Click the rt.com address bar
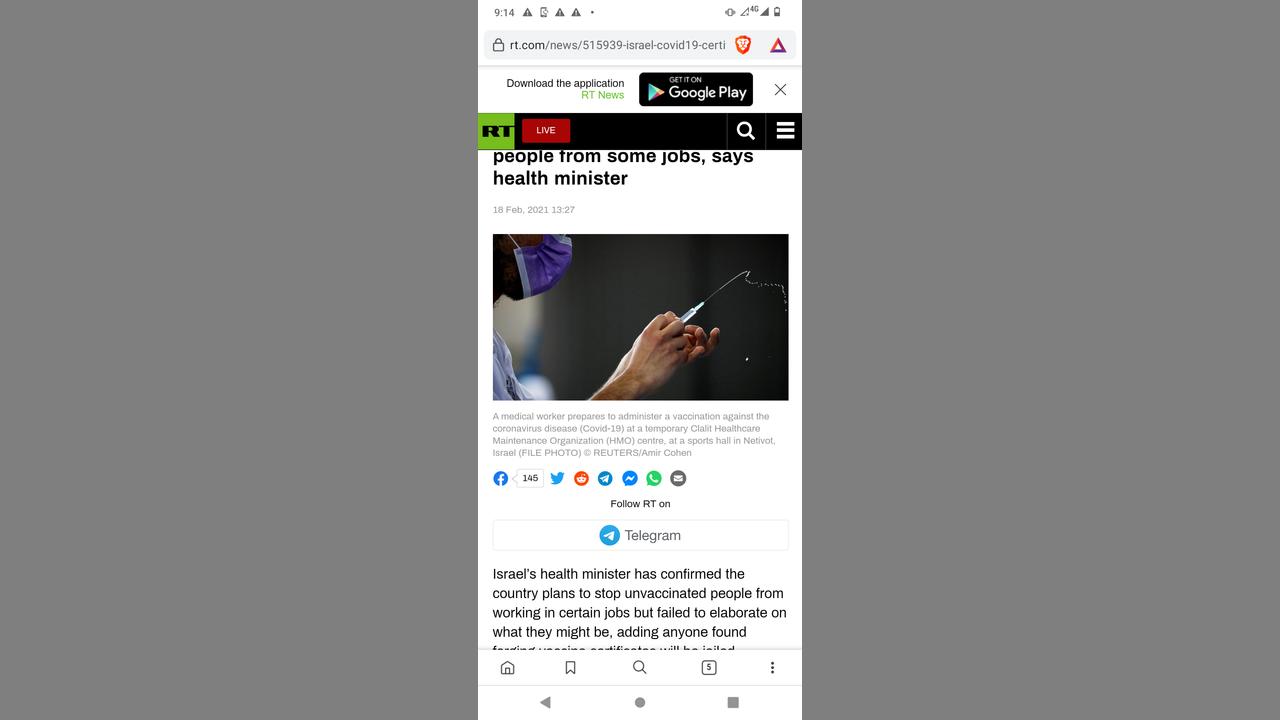1280x720 pixels. coord(617,45)
